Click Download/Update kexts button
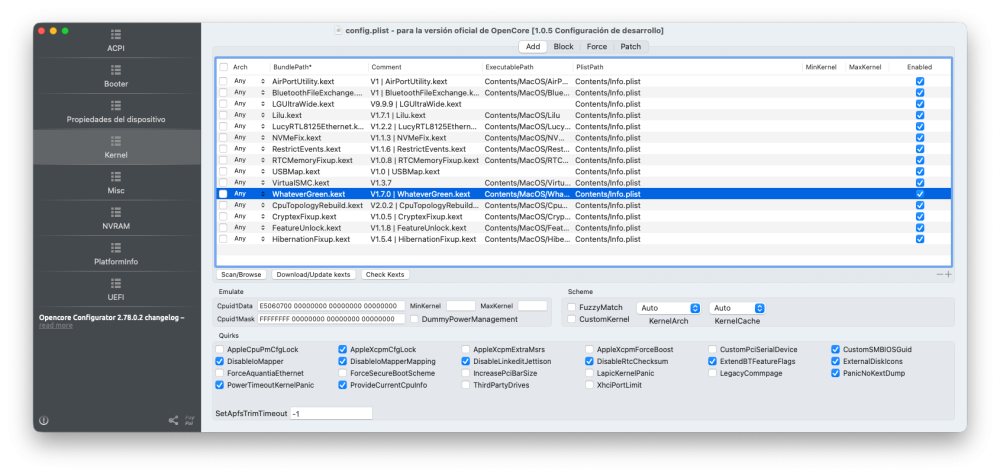The width and height of the screenshot is (1000, 476). 314,274
